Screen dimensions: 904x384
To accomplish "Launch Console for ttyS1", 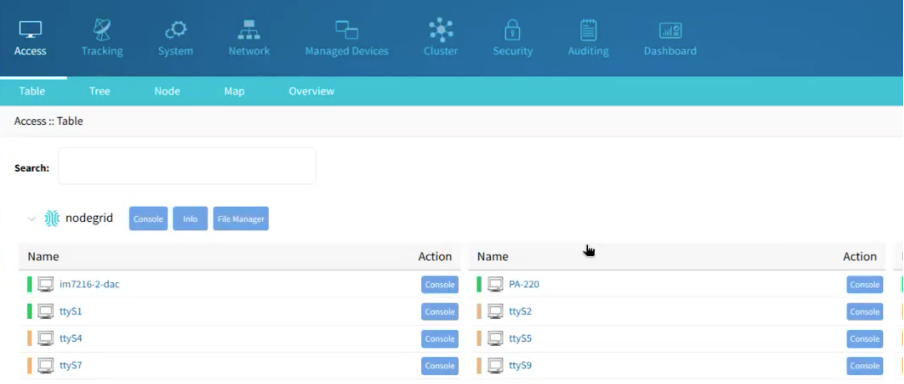I will [x=439, y=311].
